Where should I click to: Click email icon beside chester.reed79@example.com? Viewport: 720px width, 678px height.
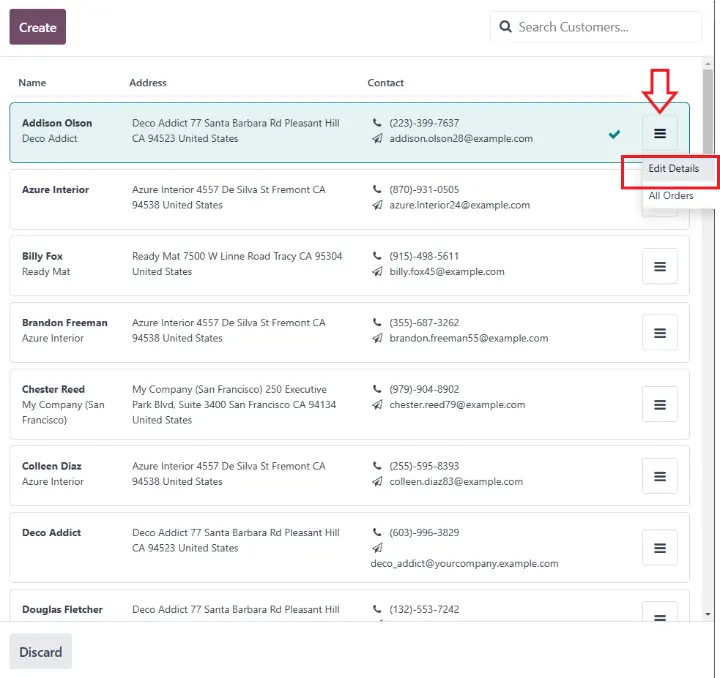377,405
